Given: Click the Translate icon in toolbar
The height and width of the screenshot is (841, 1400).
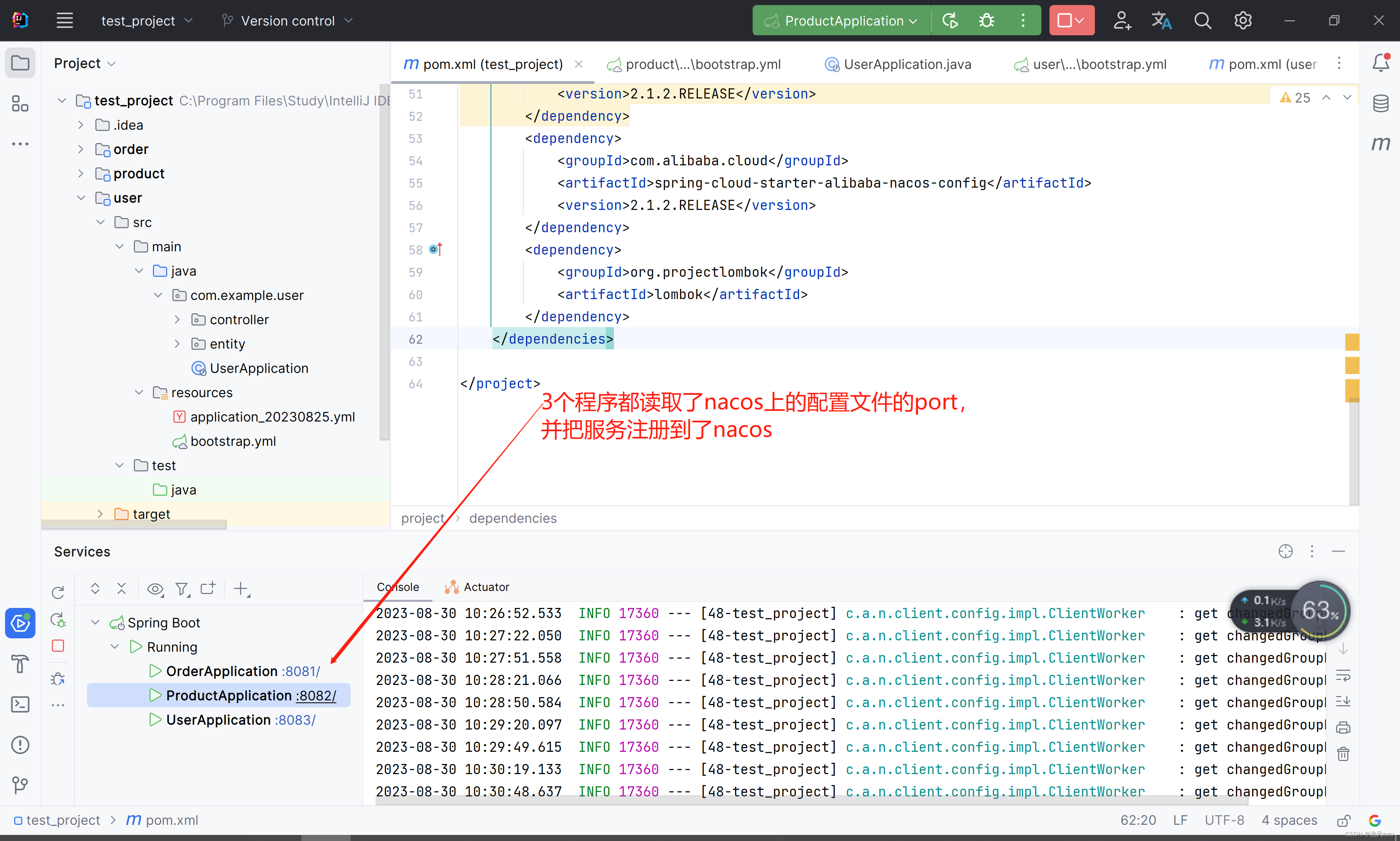Looking at the screenshot, I should [x=1161, y=20].
